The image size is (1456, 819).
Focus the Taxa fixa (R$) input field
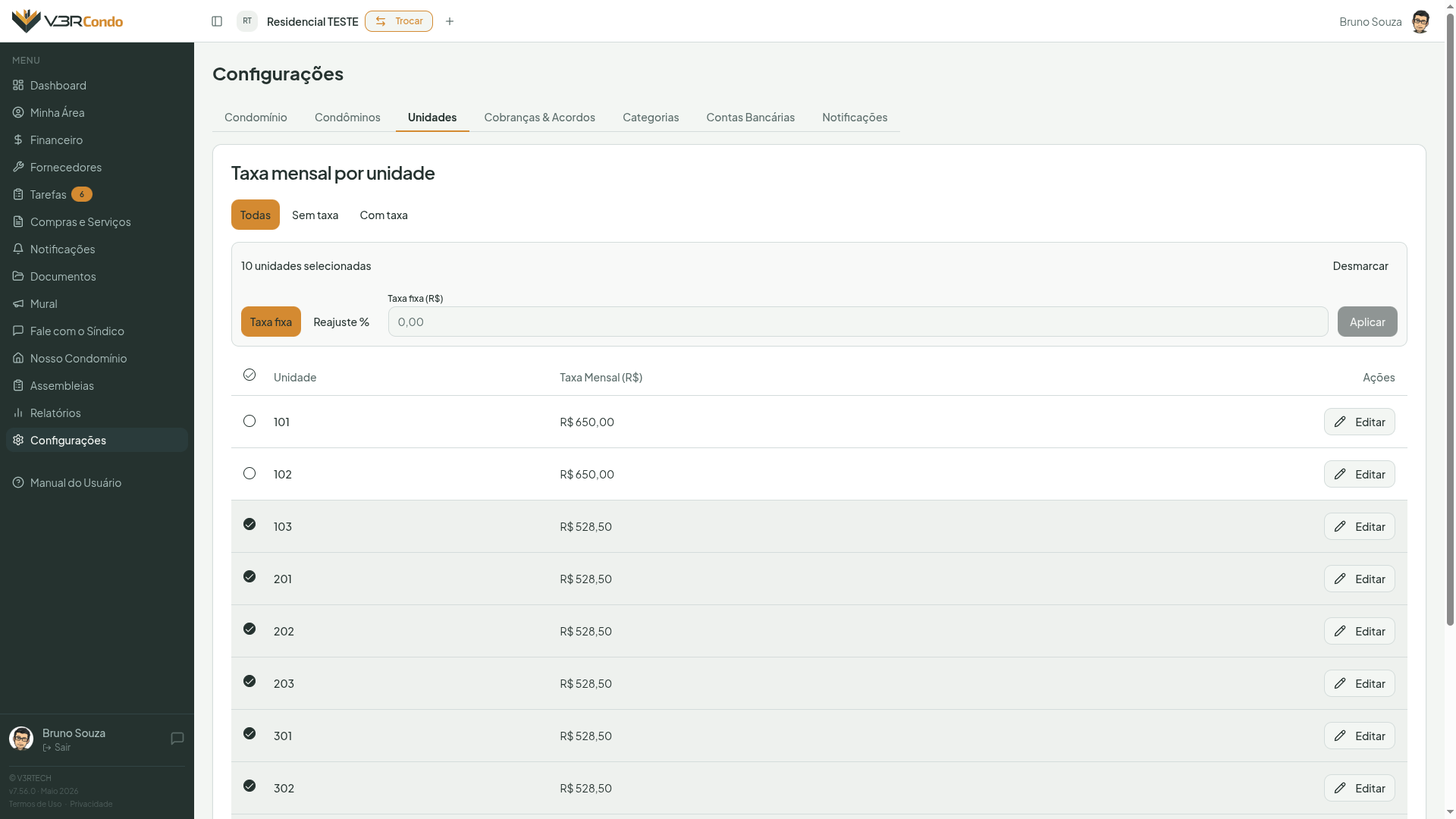tap(858, 322)
